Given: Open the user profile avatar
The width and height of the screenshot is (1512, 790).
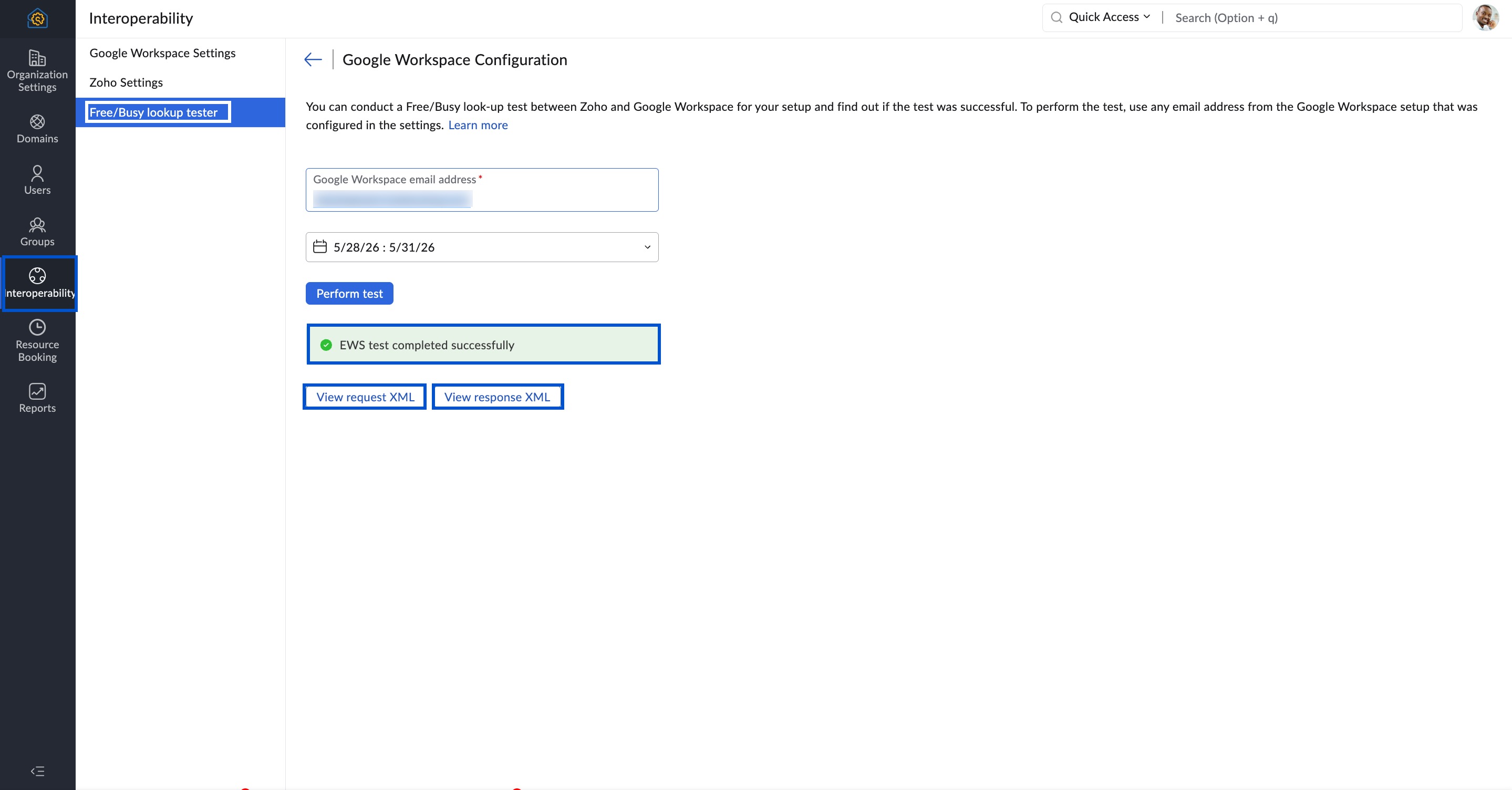Looking at the screenshot, I should coord(1486,18).
